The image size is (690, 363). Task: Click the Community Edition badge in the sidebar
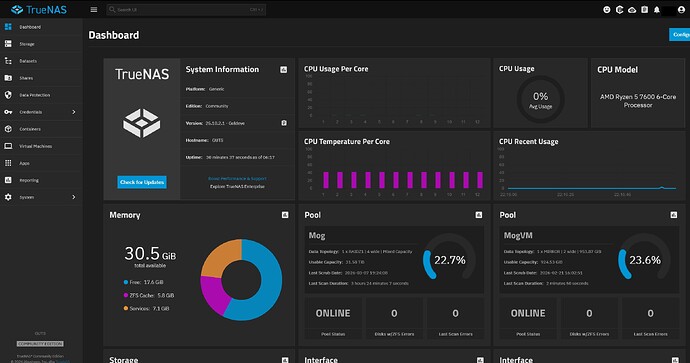coord(40,344)
